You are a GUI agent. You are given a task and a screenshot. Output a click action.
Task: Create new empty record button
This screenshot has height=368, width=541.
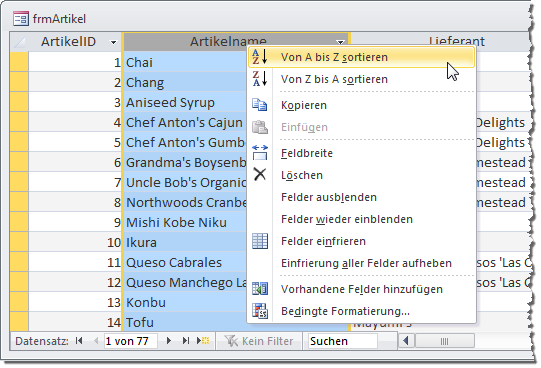(x=203, y=341)
